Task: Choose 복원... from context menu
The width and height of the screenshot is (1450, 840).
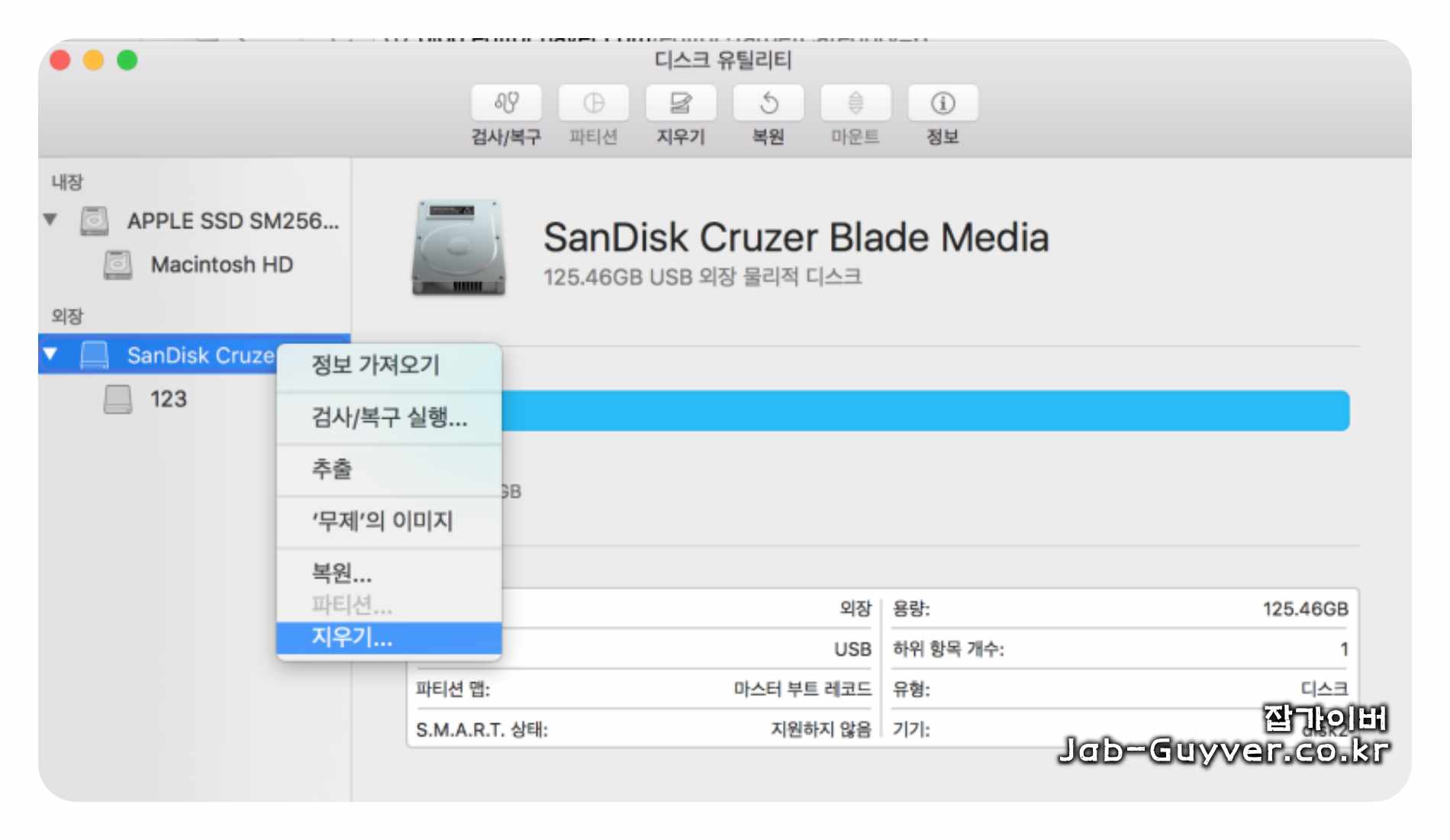Action: (x=389, y=572)
